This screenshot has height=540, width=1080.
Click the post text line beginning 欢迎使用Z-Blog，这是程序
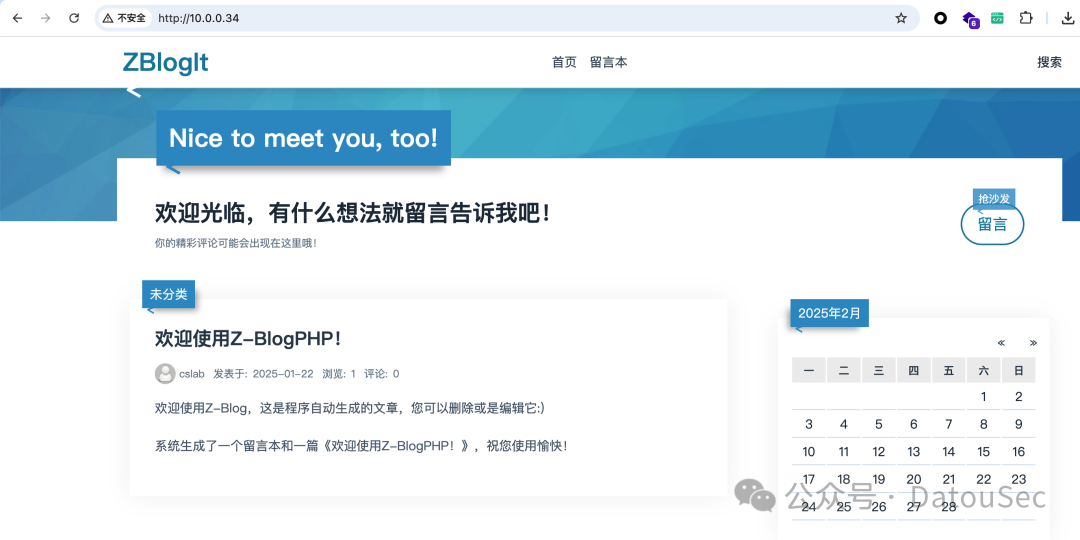coord(350,408)
